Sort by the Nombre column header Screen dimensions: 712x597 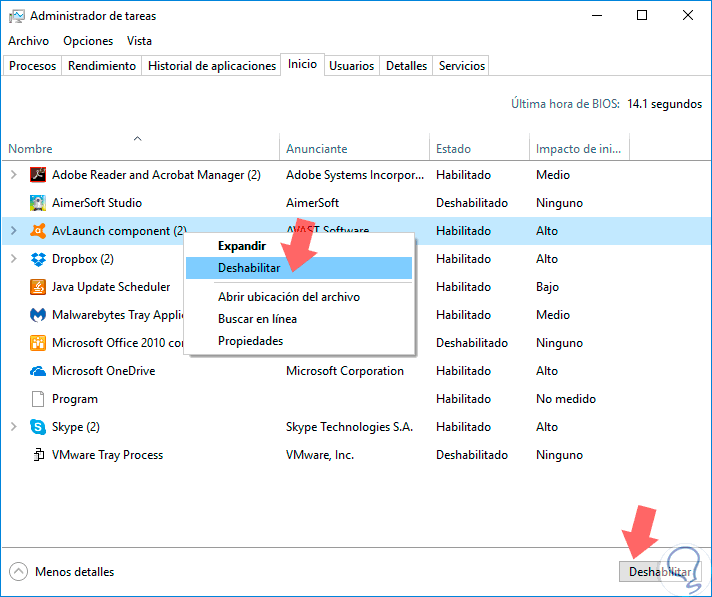(x=141, y=149)
